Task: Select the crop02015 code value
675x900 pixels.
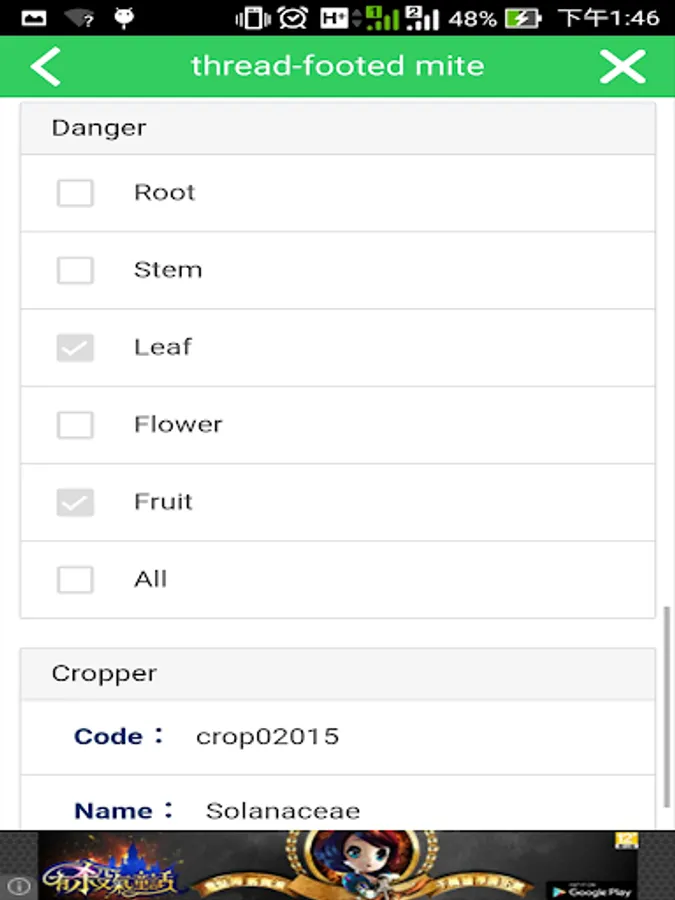Action: pyautogui.click(x=267, y=737)
